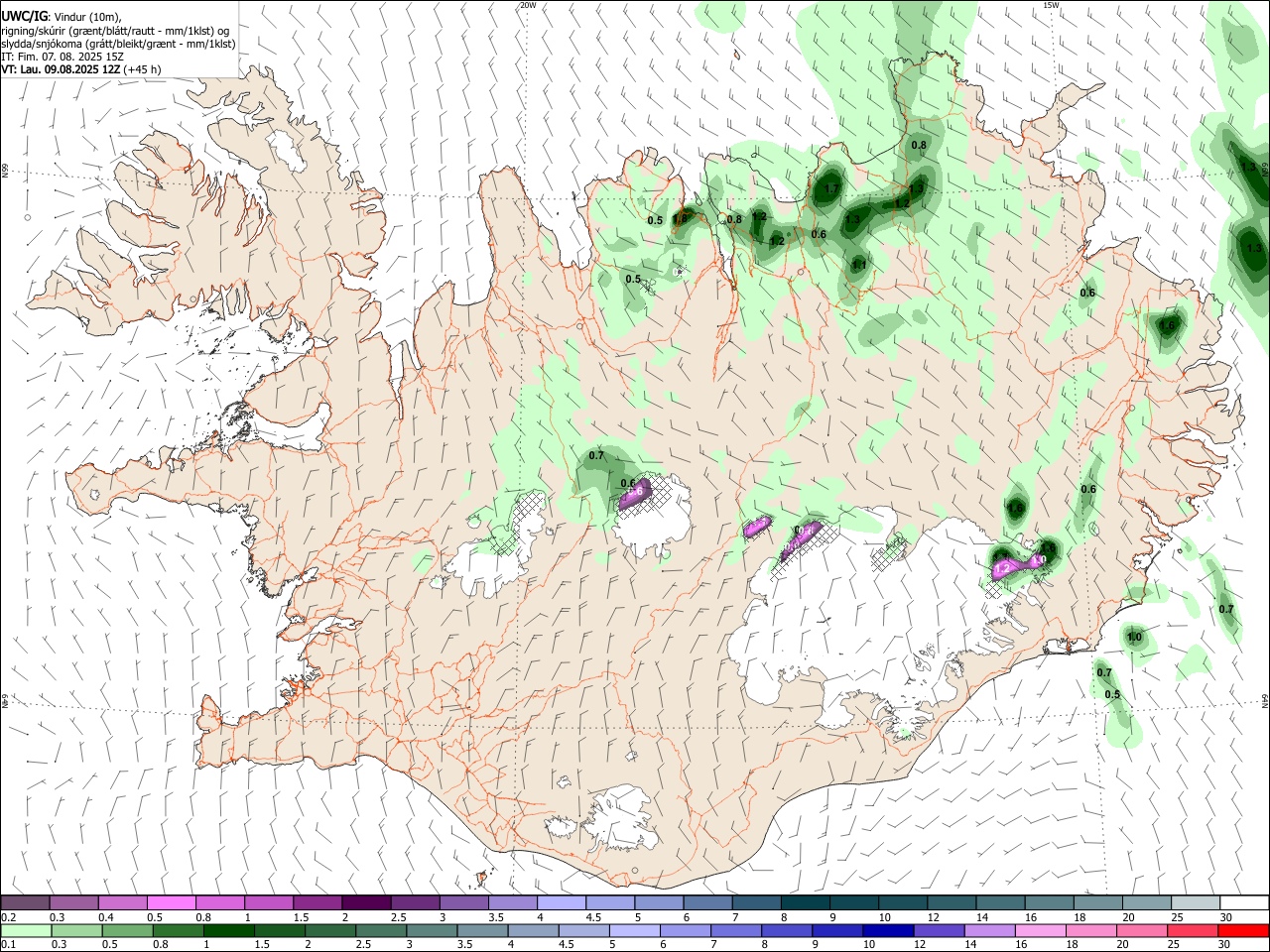Click the 'VT: Lau. 09.08.2025 12Z (+45 h)' line

[81, 70]
